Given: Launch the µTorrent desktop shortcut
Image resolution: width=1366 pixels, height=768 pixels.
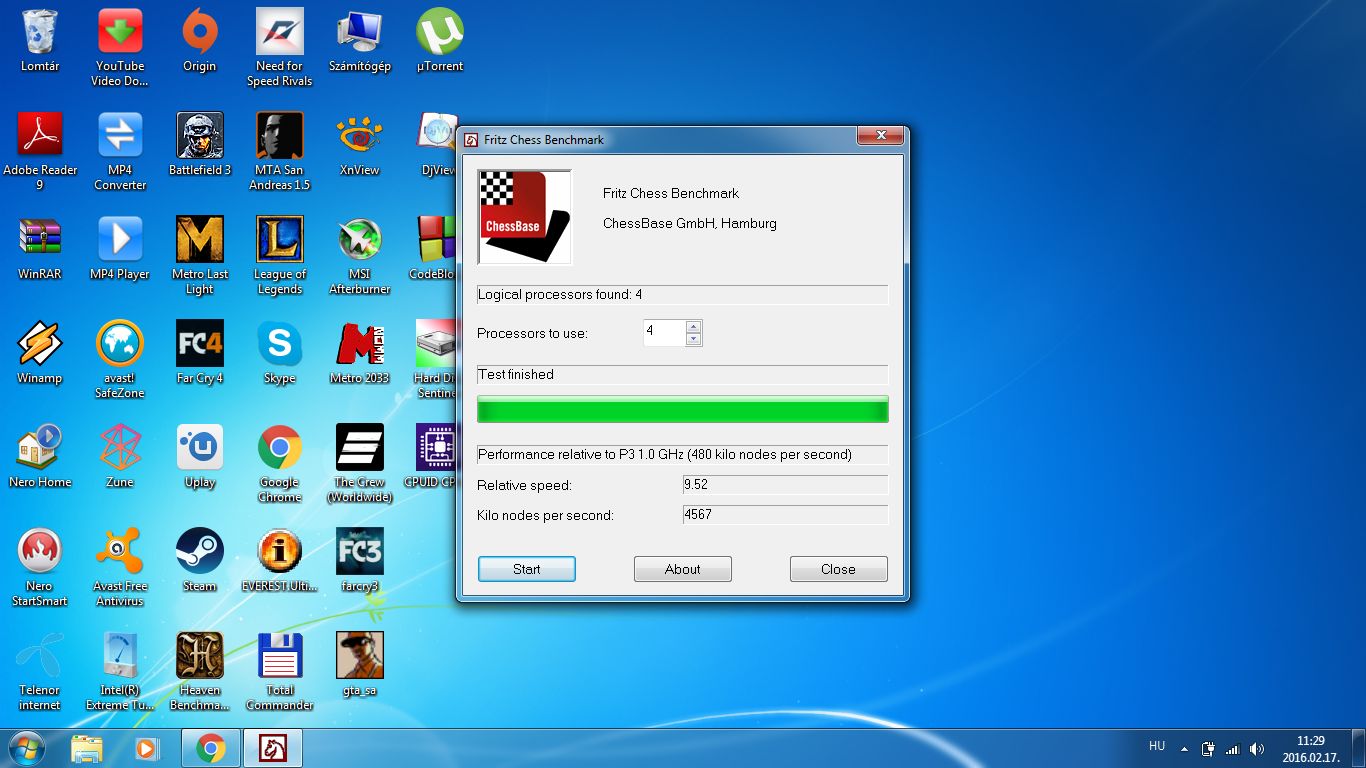Looking at the screenshot, I should tap(440, 42).
